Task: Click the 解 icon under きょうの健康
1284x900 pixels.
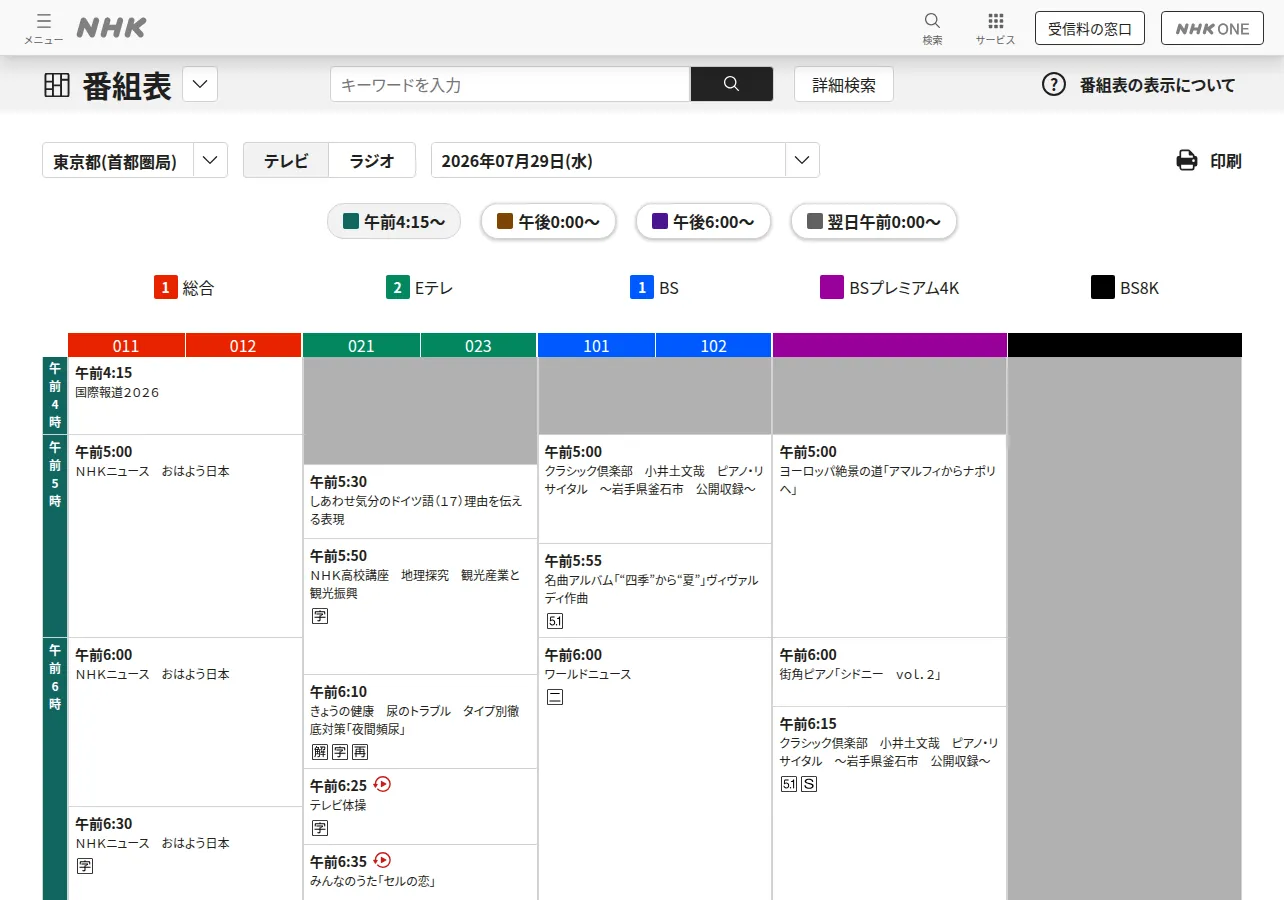Action: 320,752
